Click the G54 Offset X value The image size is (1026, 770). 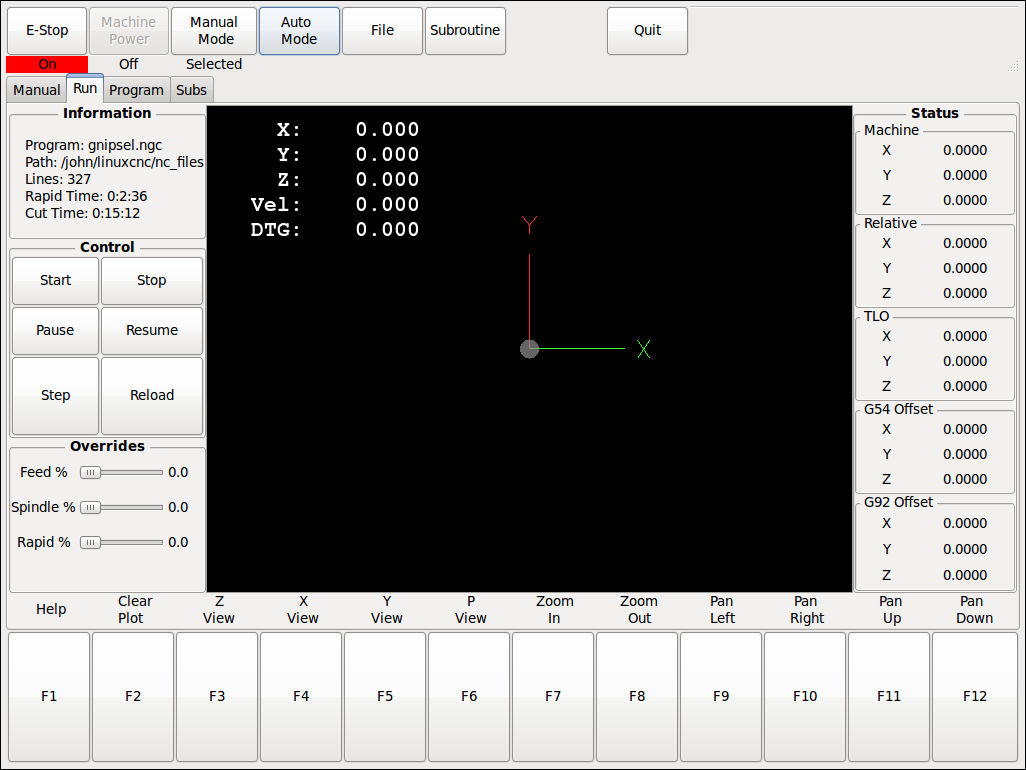click(x=964, y=430)
